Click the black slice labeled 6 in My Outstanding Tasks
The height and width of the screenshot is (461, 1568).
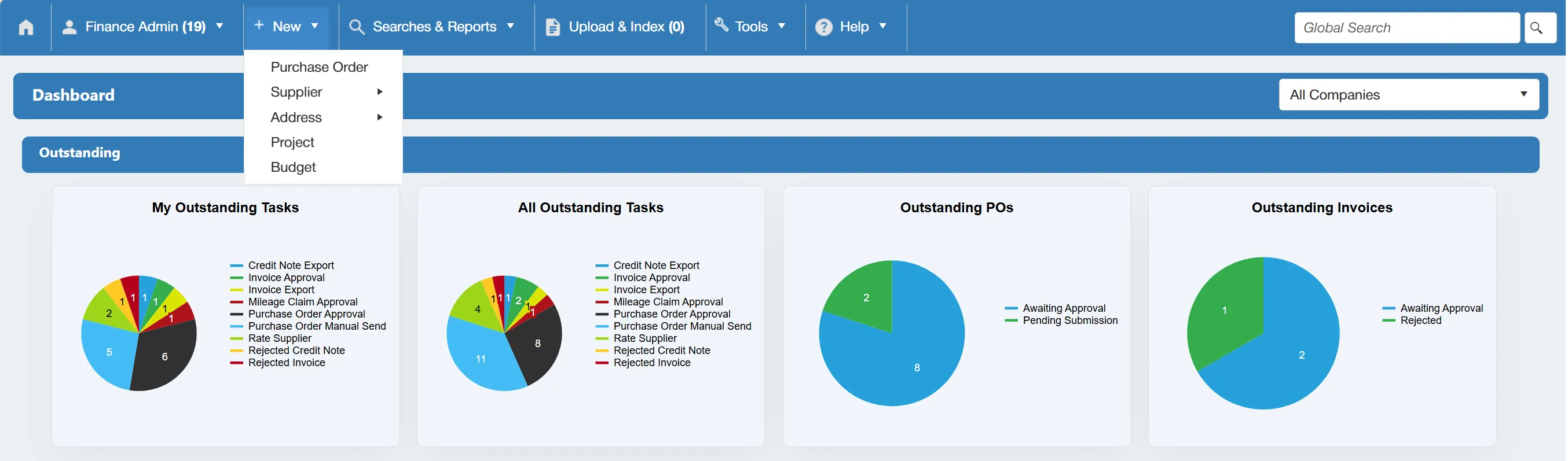coord(164,356)
